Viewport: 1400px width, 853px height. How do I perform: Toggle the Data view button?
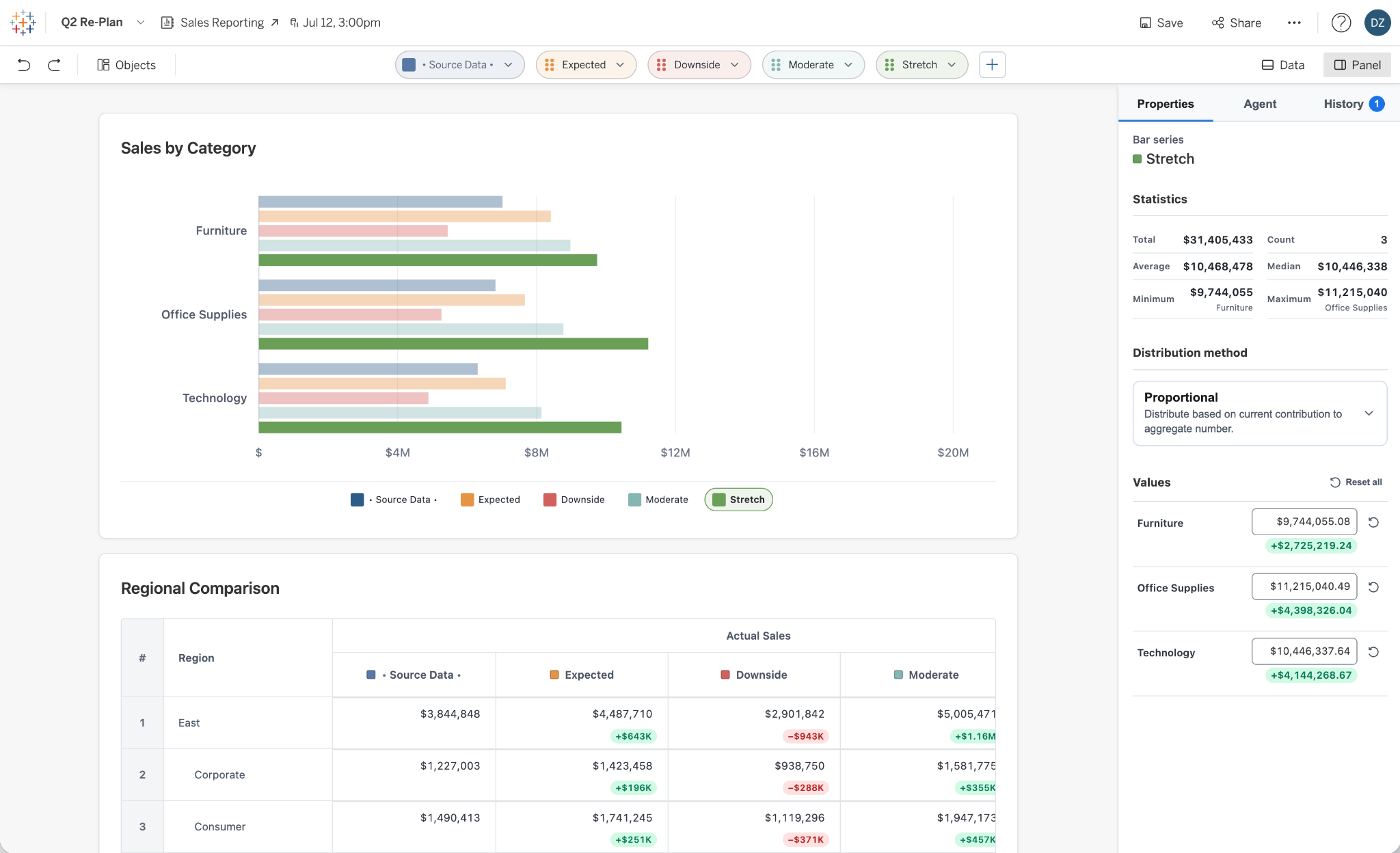[1282, 65]
